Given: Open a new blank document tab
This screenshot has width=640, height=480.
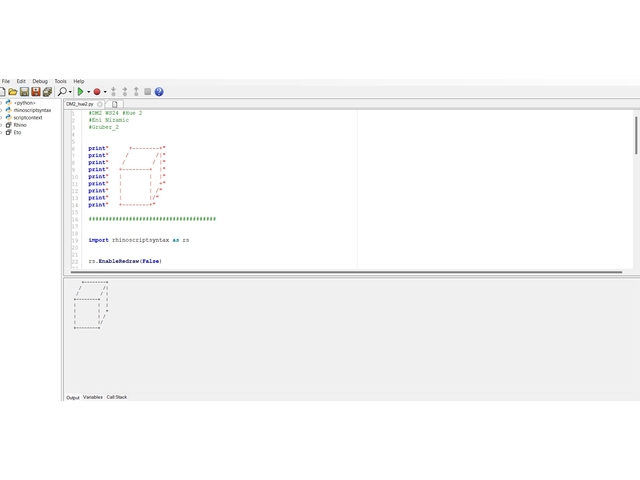Looking at the screenshot, I should coord(115,104).
